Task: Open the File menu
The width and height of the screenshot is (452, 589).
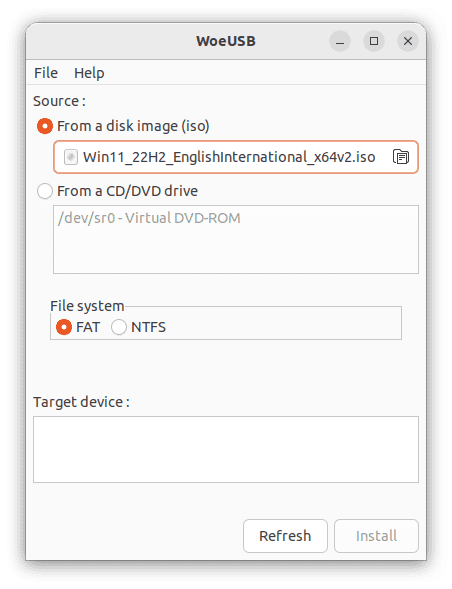Action: [46, 73]
